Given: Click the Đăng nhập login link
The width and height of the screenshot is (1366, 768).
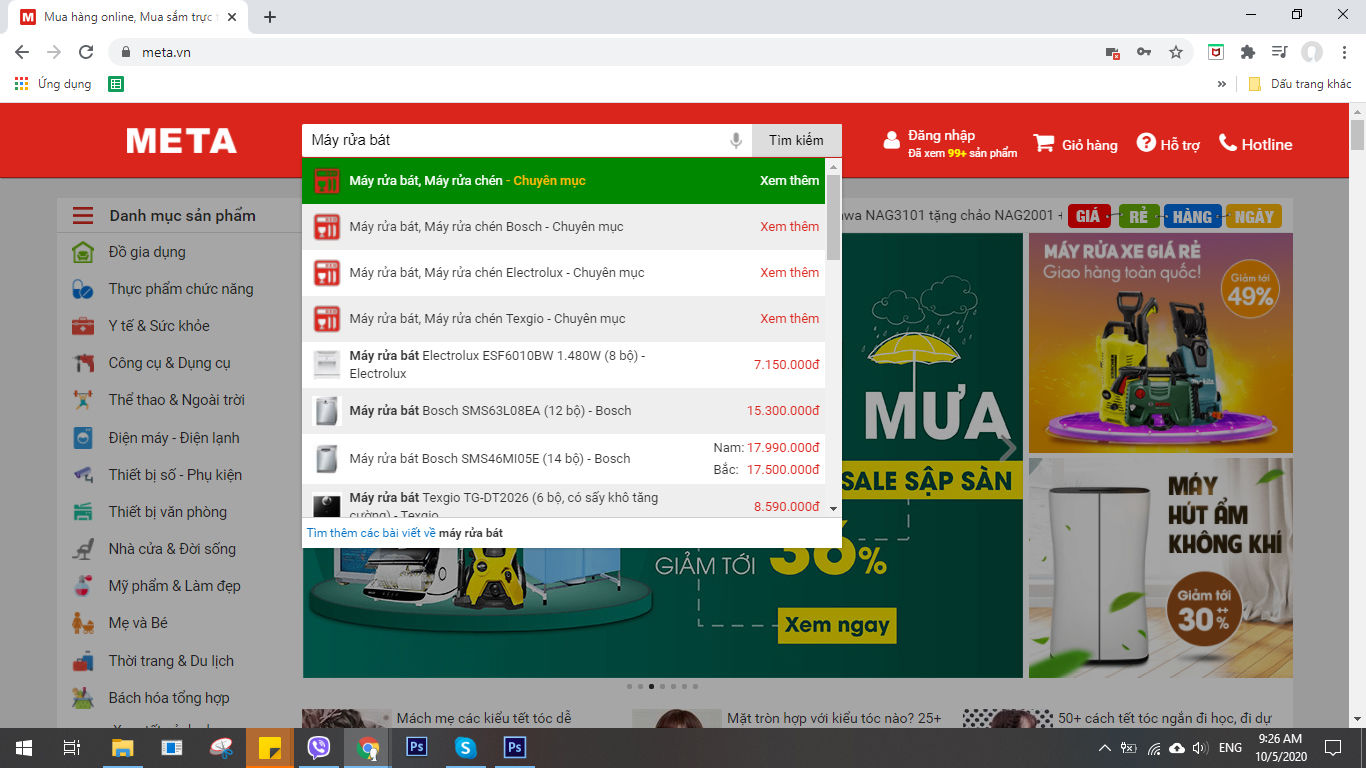Looking at the screenshot, I should pos(941,135).
